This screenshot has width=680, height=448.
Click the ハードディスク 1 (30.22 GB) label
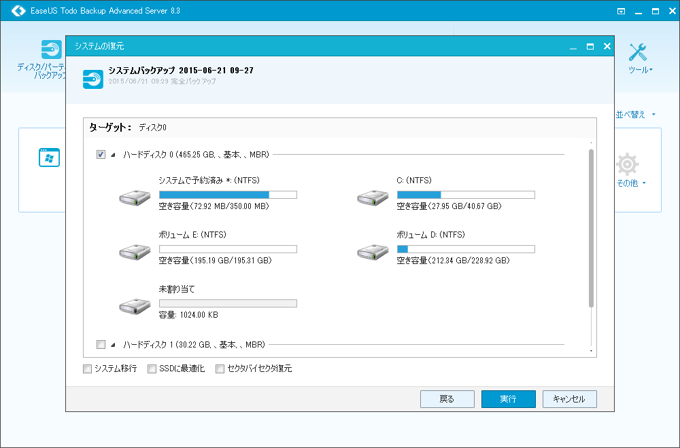point(194,344)
